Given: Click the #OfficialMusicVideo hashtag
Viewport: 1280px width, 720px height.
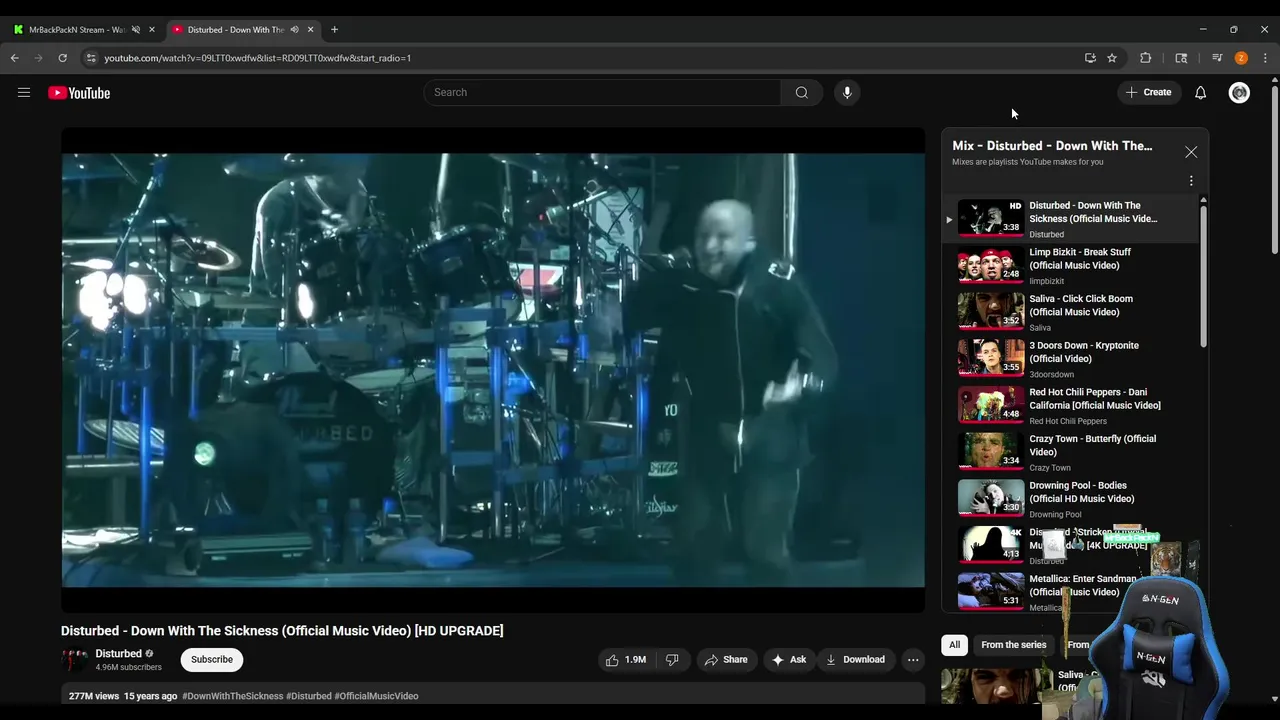Looking at the screenshot, I should pos(376,696).
